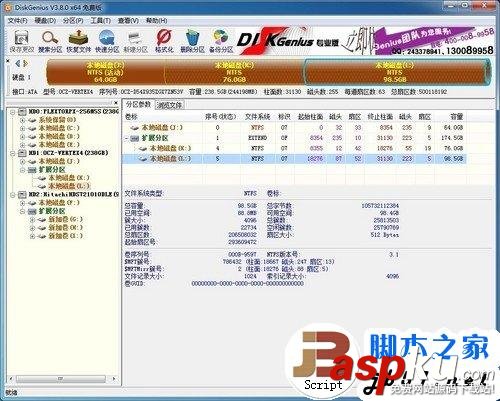The image size is (500, 401).
Task: Select the 本地磁盘(L:) row in the partition table
Action: (x=295, y=159)
